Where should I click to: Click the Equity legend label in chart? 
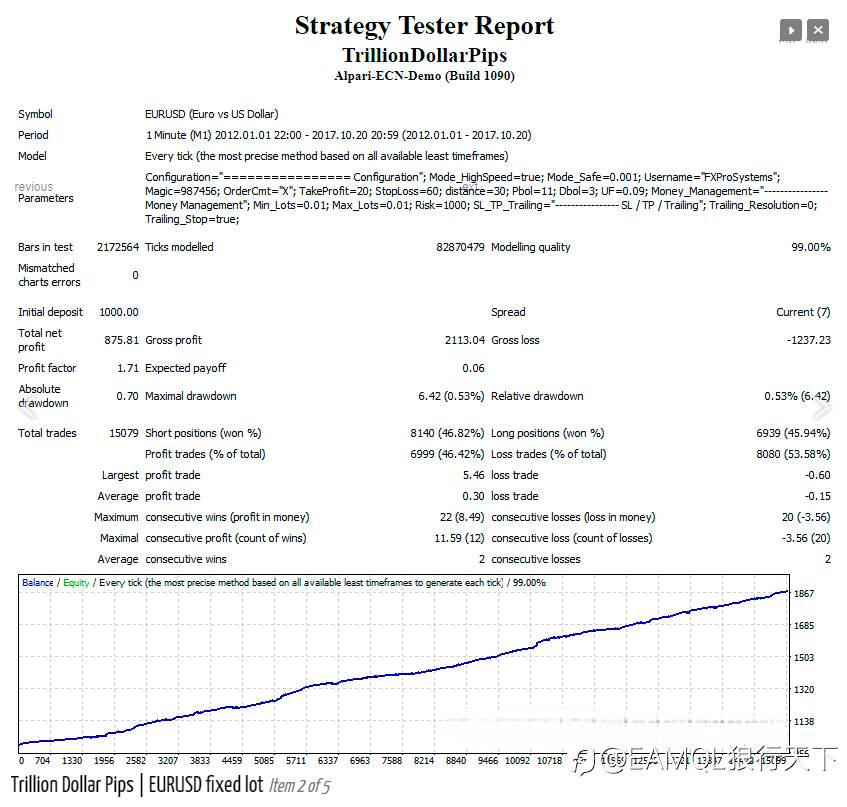point(76,583)
